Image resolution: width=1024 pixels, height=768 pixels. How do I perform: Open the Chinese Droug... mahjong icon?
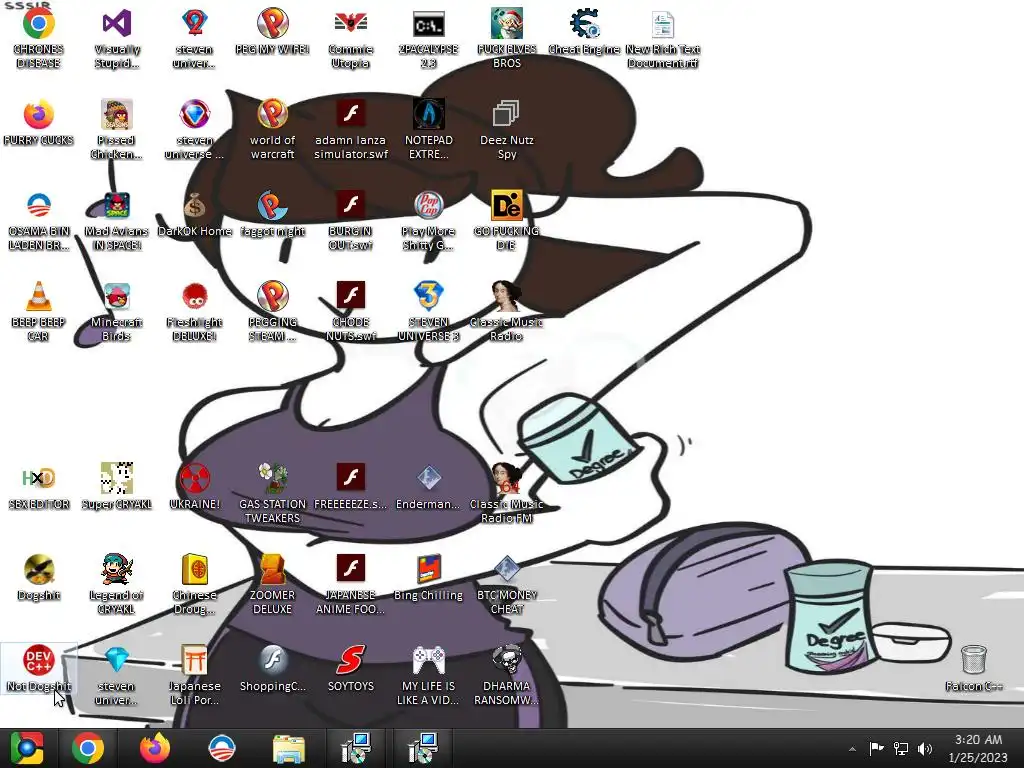pyautogui.click(x=195, y=584)
